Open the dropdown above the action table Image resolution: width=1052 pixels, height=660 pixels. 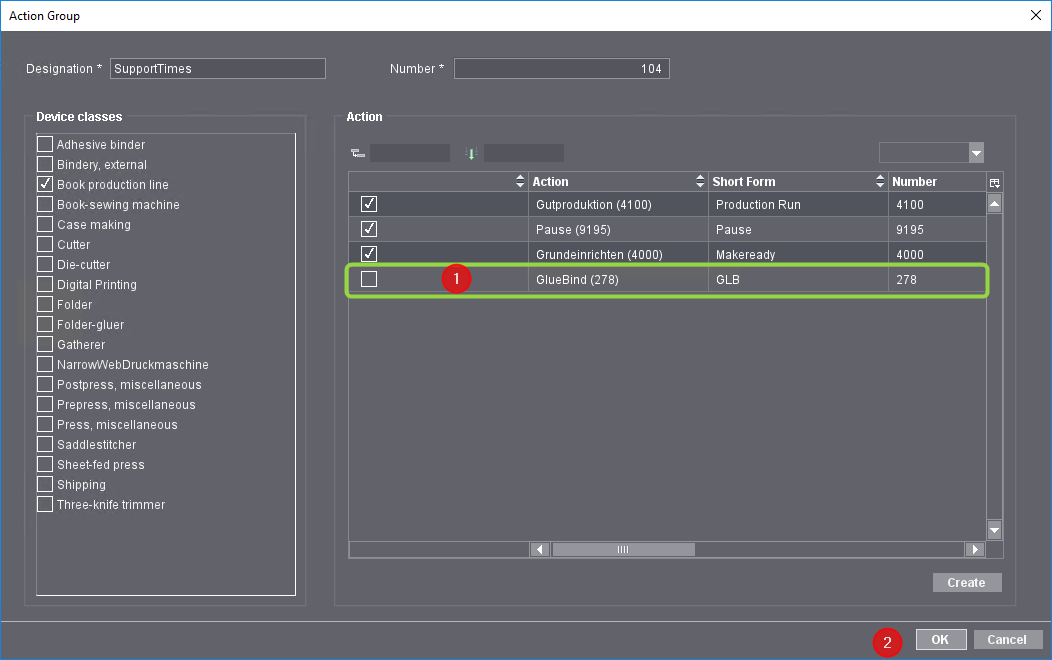[975, 152]
